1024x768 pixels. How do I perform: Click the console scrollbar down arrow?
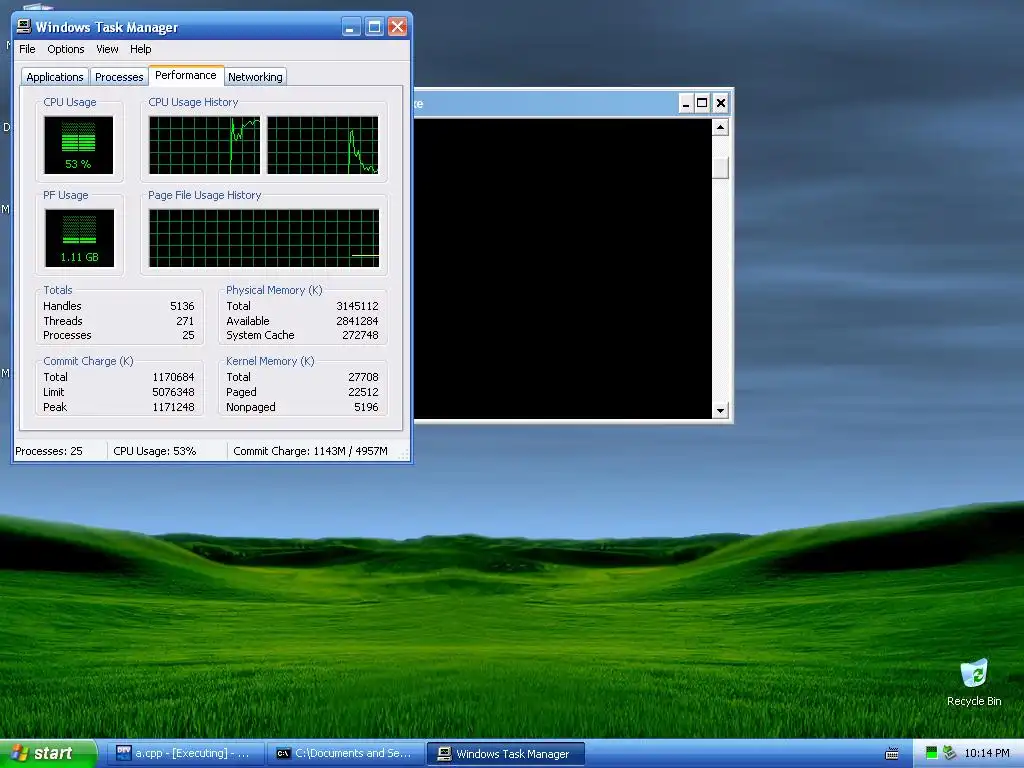tap(720, 411)
